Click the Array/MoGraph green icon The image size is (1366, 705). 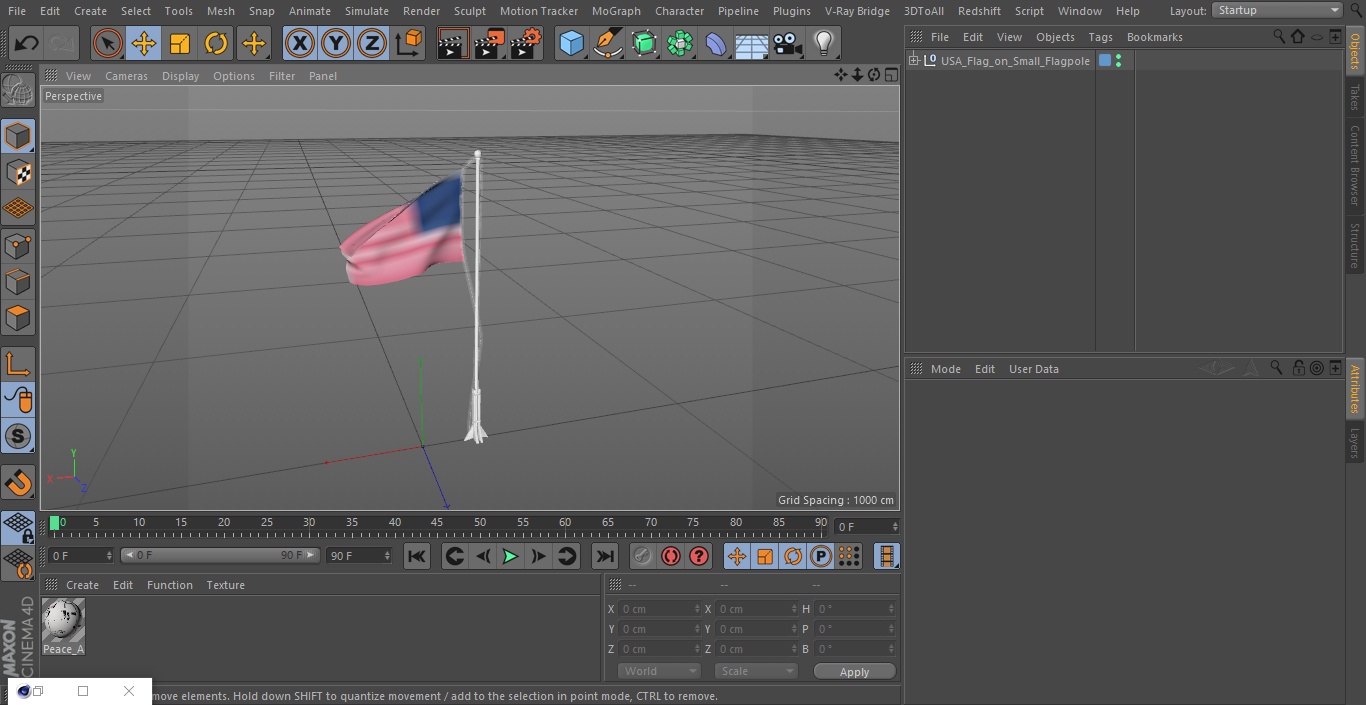click(x=680, y=43)
